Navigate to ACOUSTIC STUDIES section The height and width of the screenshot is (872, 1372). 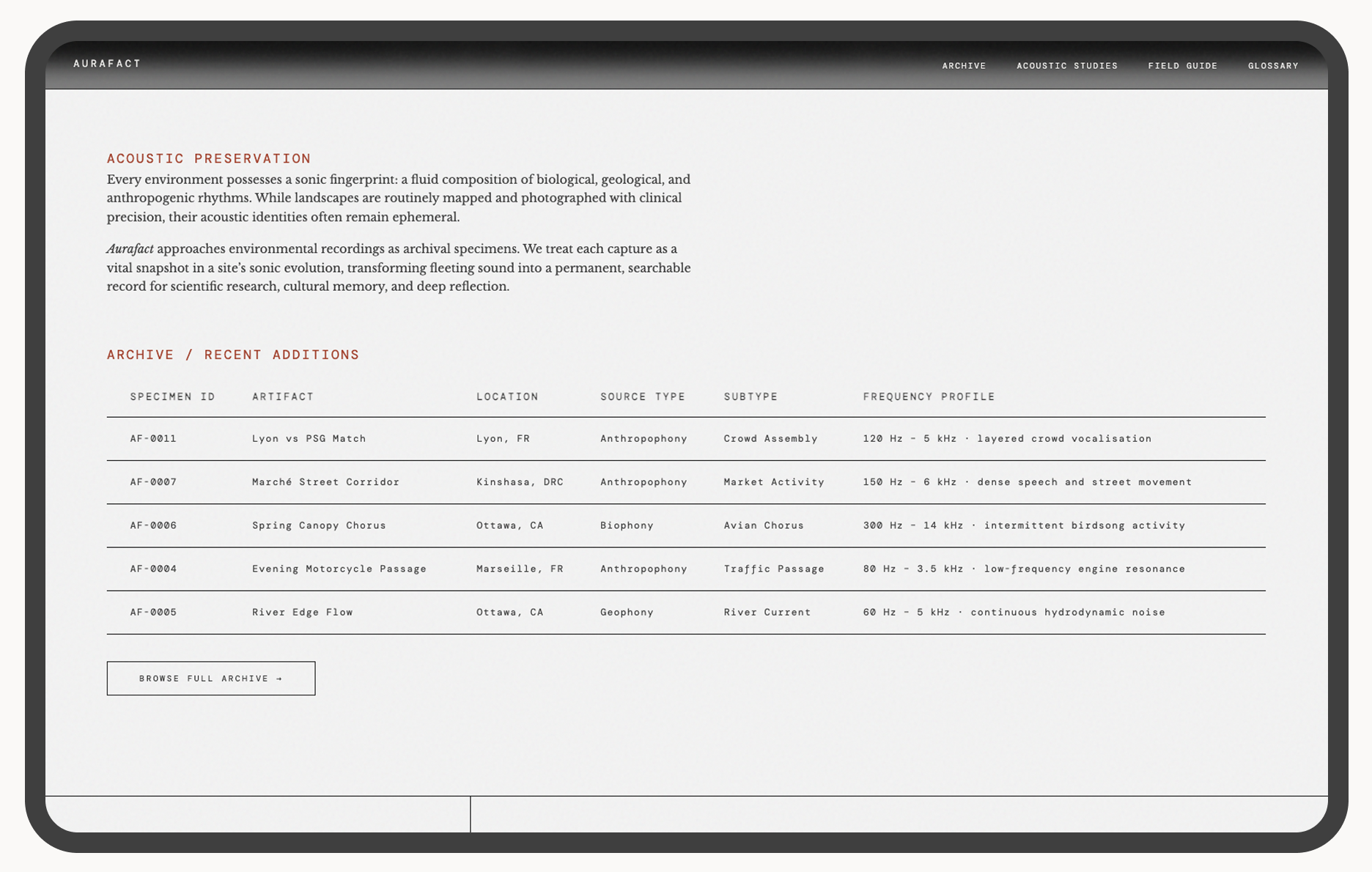[x=1067, y=65]
